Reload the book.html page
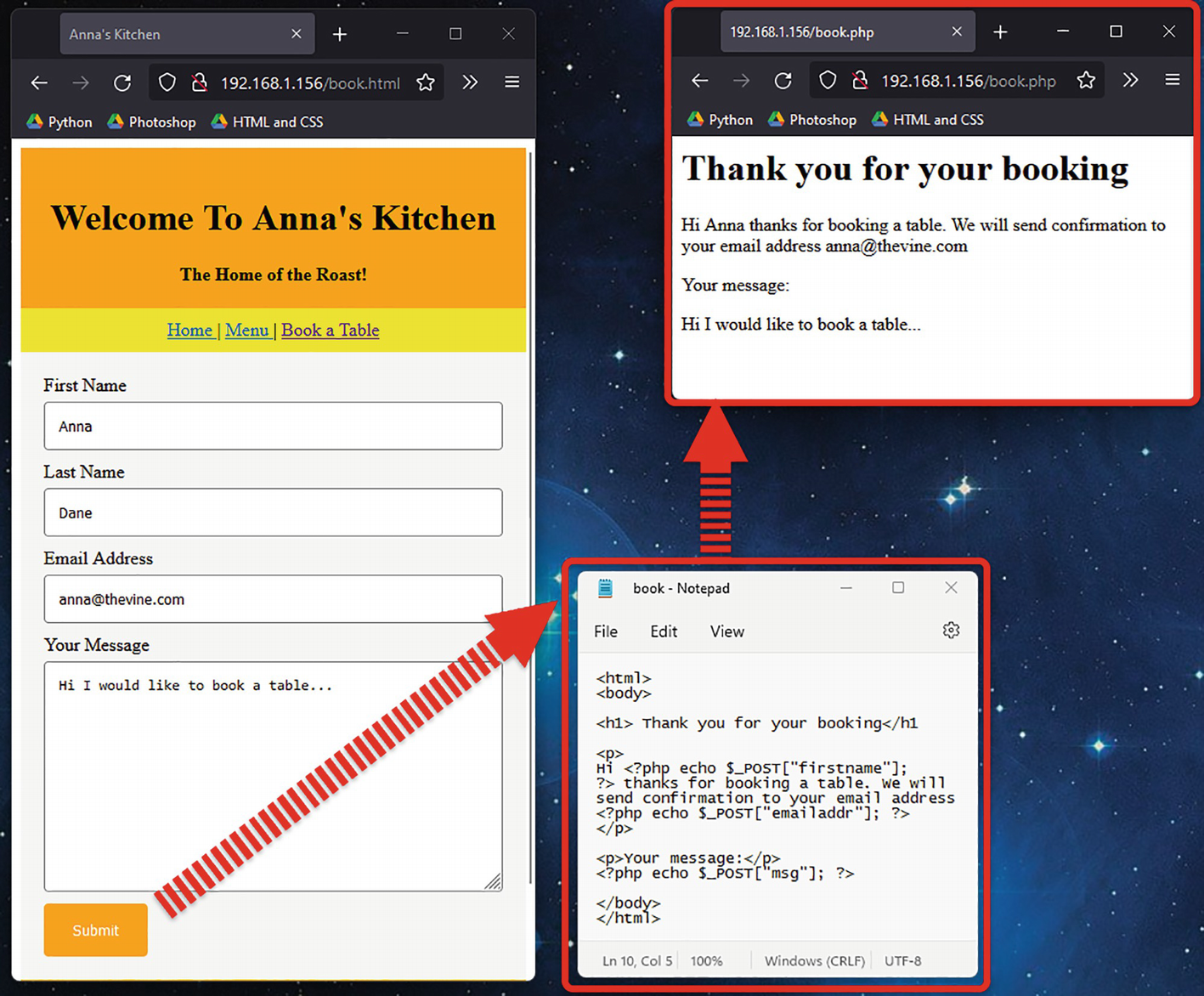The height and width of the screenshot is (996, 1204). 122,82
